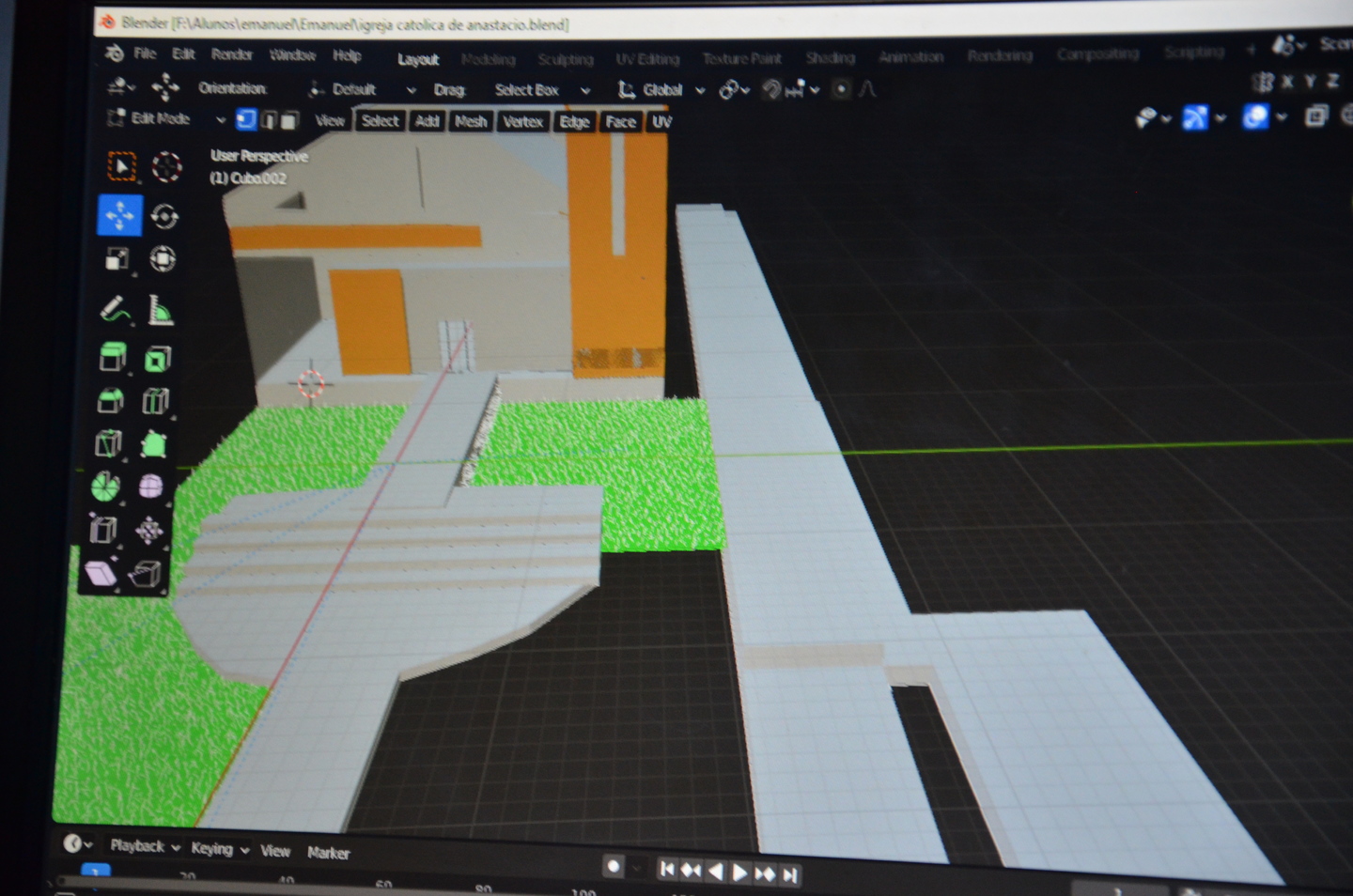Toggle snapping magnet icon

pos(770,89)
